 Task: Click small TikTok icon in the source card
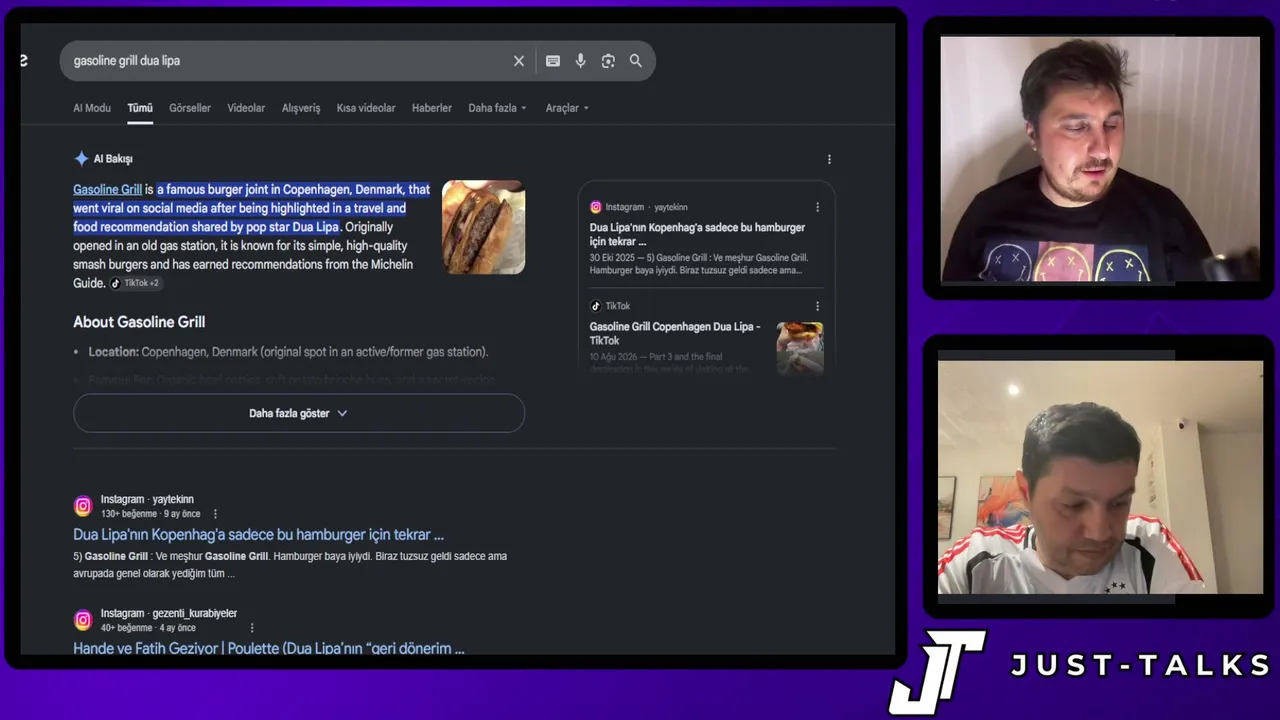coord(596,306)
